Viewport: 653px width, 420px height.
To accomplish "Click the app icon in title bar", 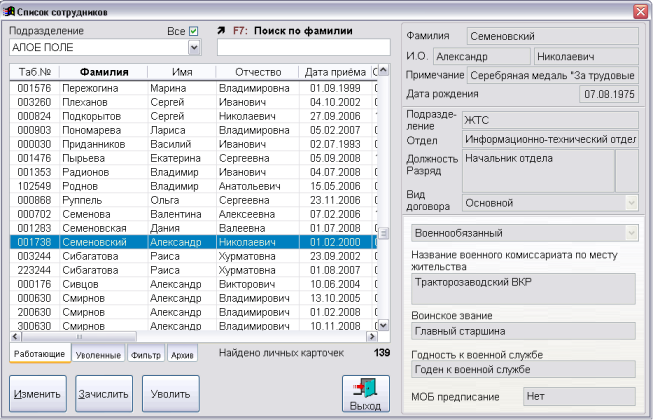I will [x=8, y=11].
